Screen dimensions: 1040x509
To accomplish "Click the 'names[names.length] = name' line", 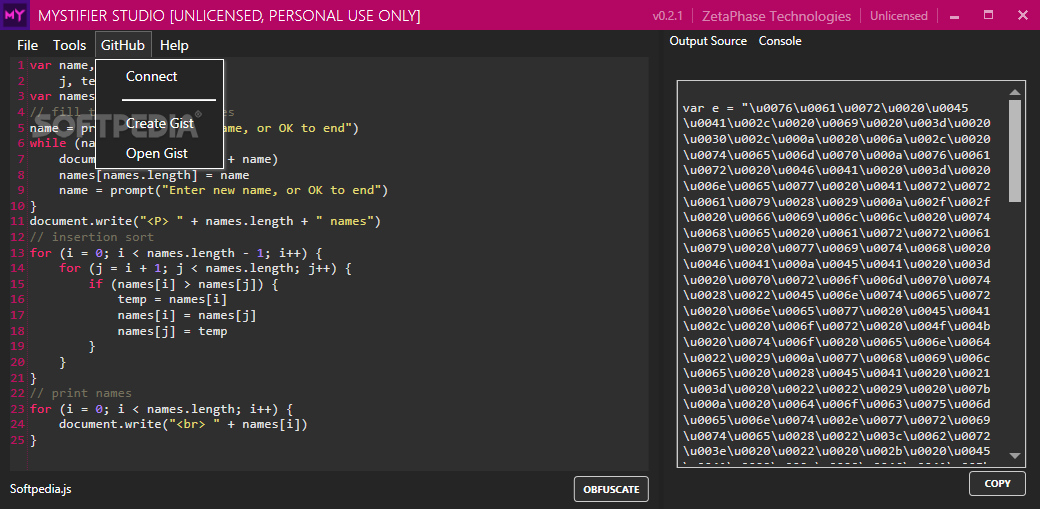I will click(x=154, y=175).
